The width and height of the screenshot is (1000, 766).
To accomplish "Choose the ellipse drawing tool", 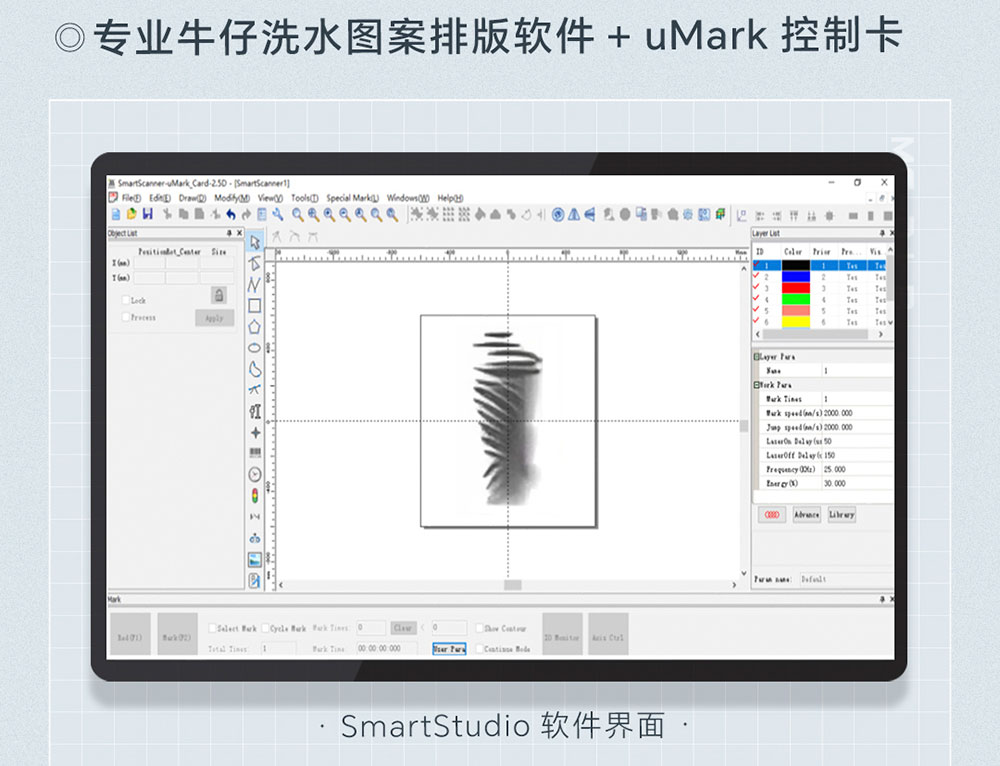I will 255,348.
